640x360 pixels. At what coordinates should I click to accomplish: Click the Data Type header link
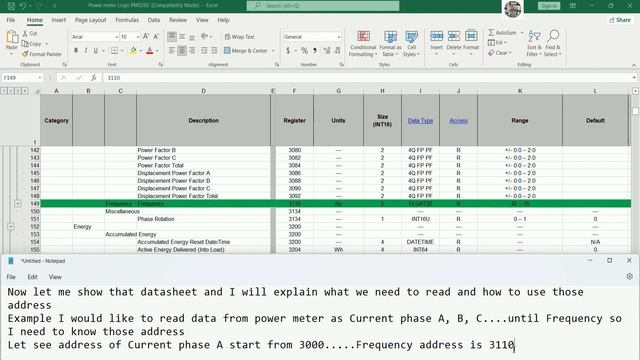pyautogui.click(x=420, y=120)
